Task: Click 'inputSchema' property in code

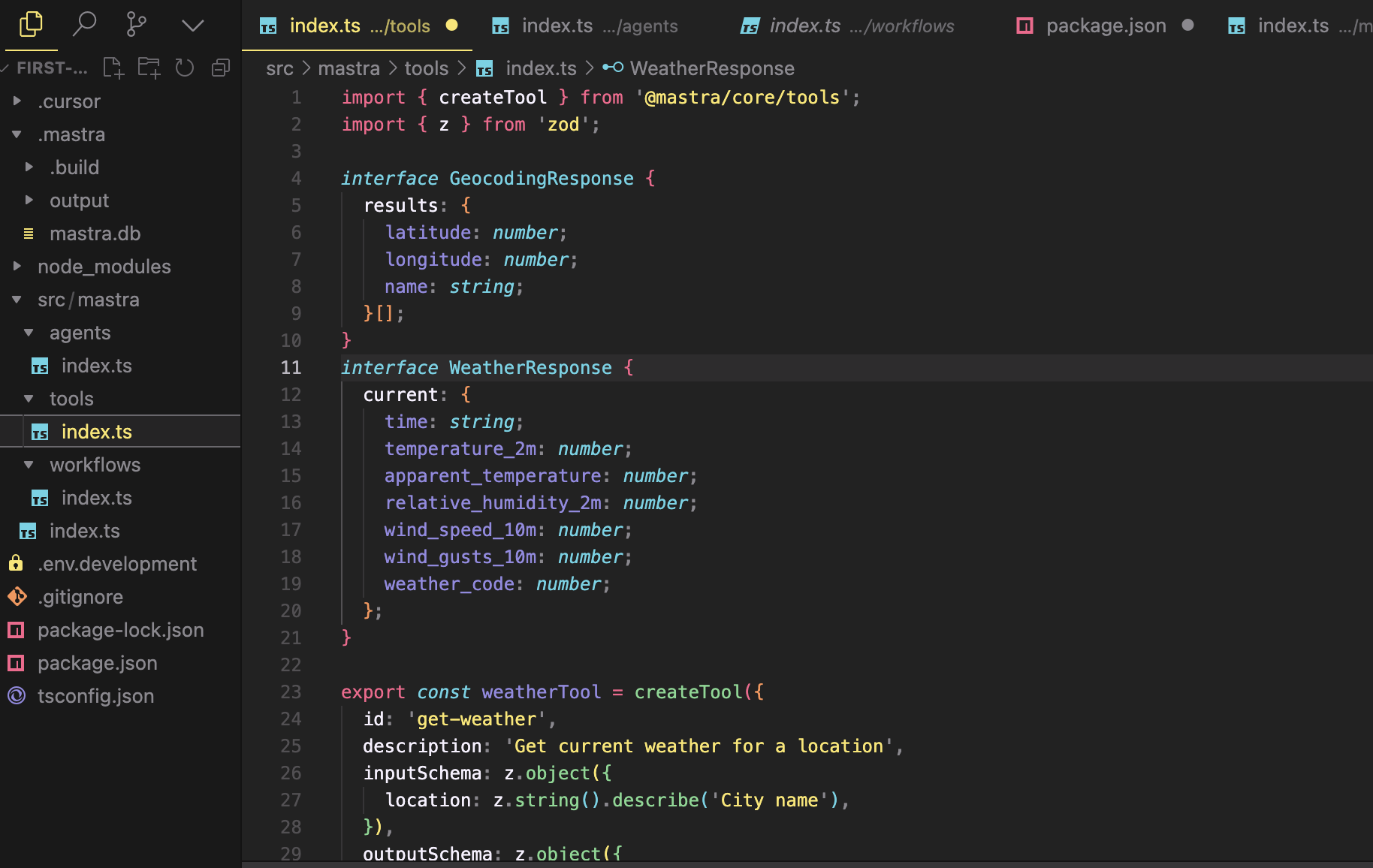Action: tap(422, 773)
